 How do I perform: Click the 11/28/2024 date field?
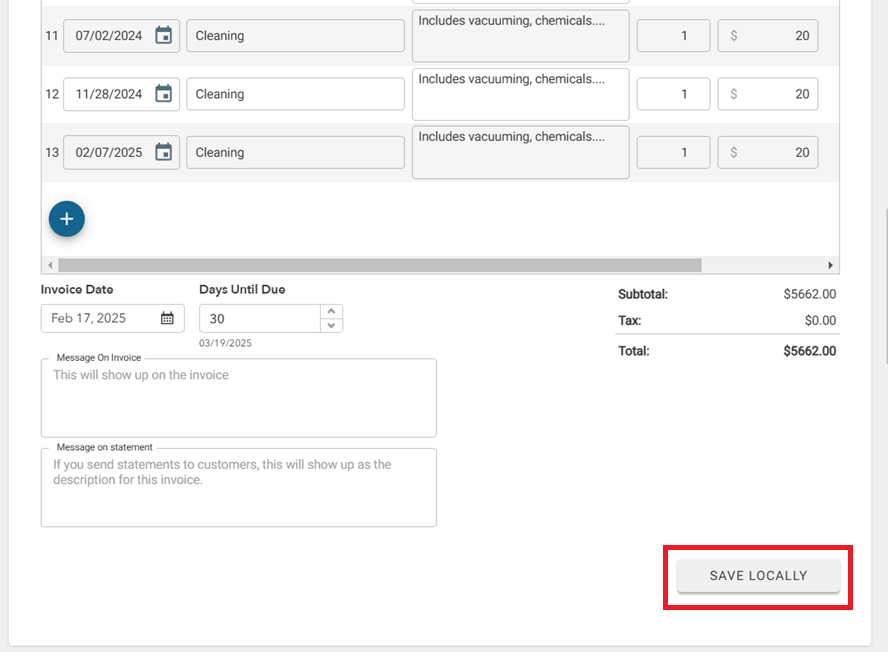pyautogui.click(x=108, y=94)
